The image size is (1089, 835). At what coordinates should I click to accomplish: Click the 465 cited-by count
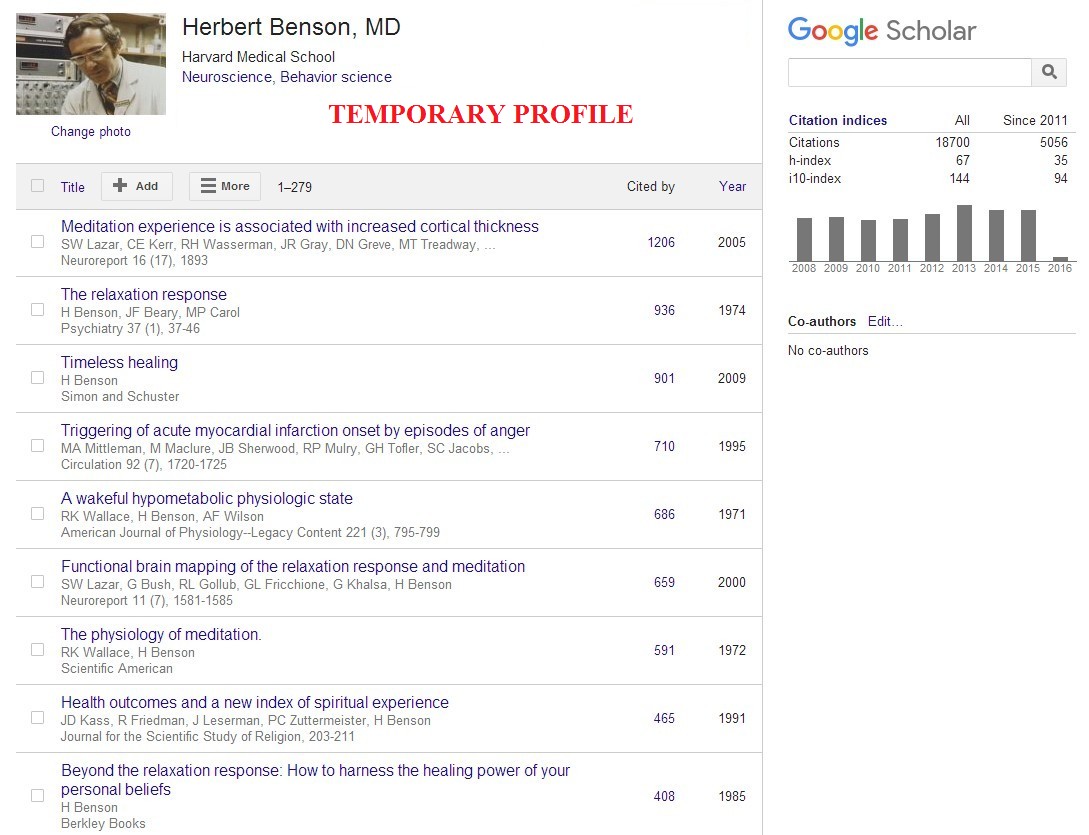pyautogui.click(x=664, y=719)
